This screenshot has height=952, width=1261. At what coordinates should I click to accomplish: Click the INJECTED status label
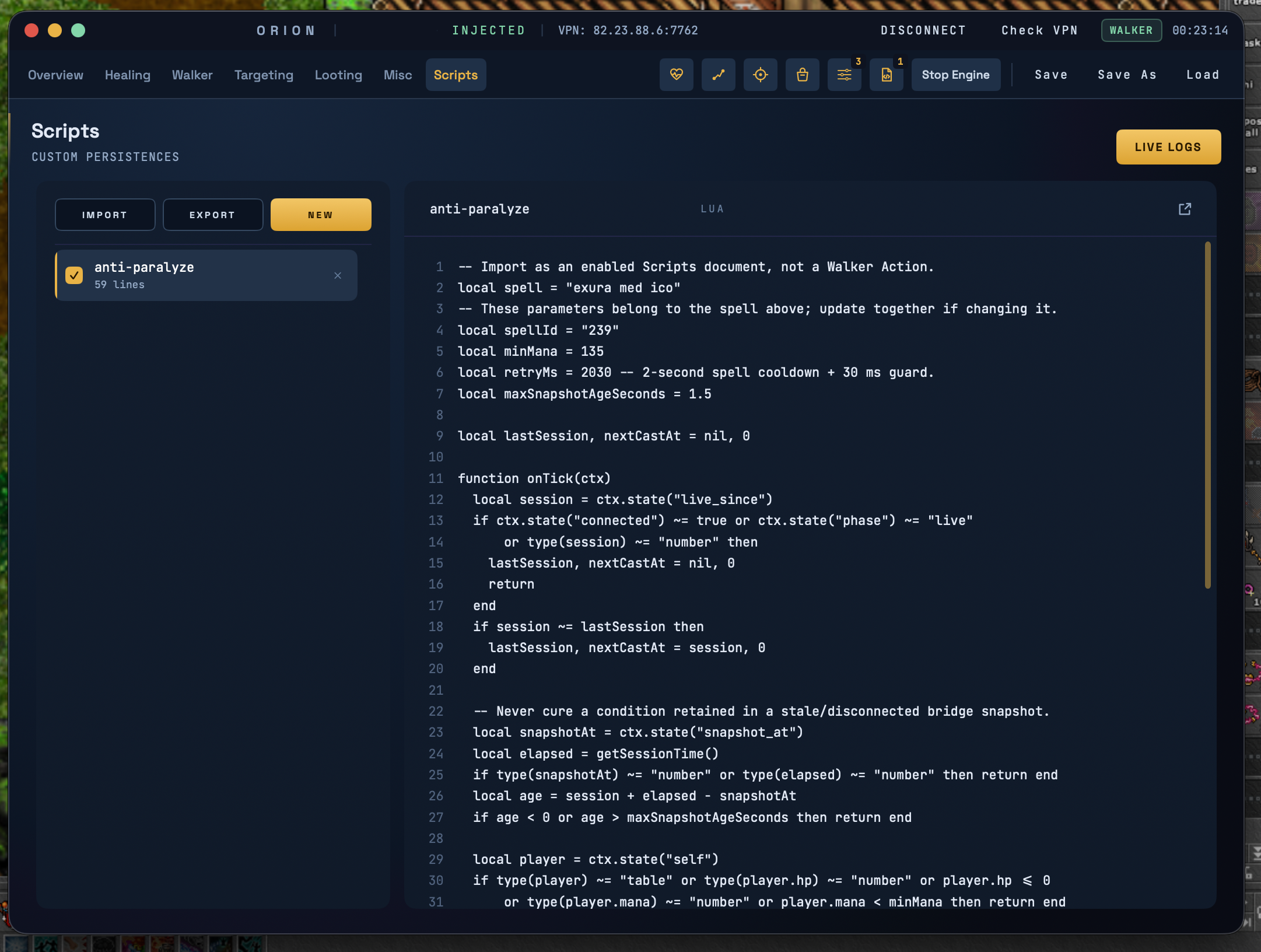point(489,30)
